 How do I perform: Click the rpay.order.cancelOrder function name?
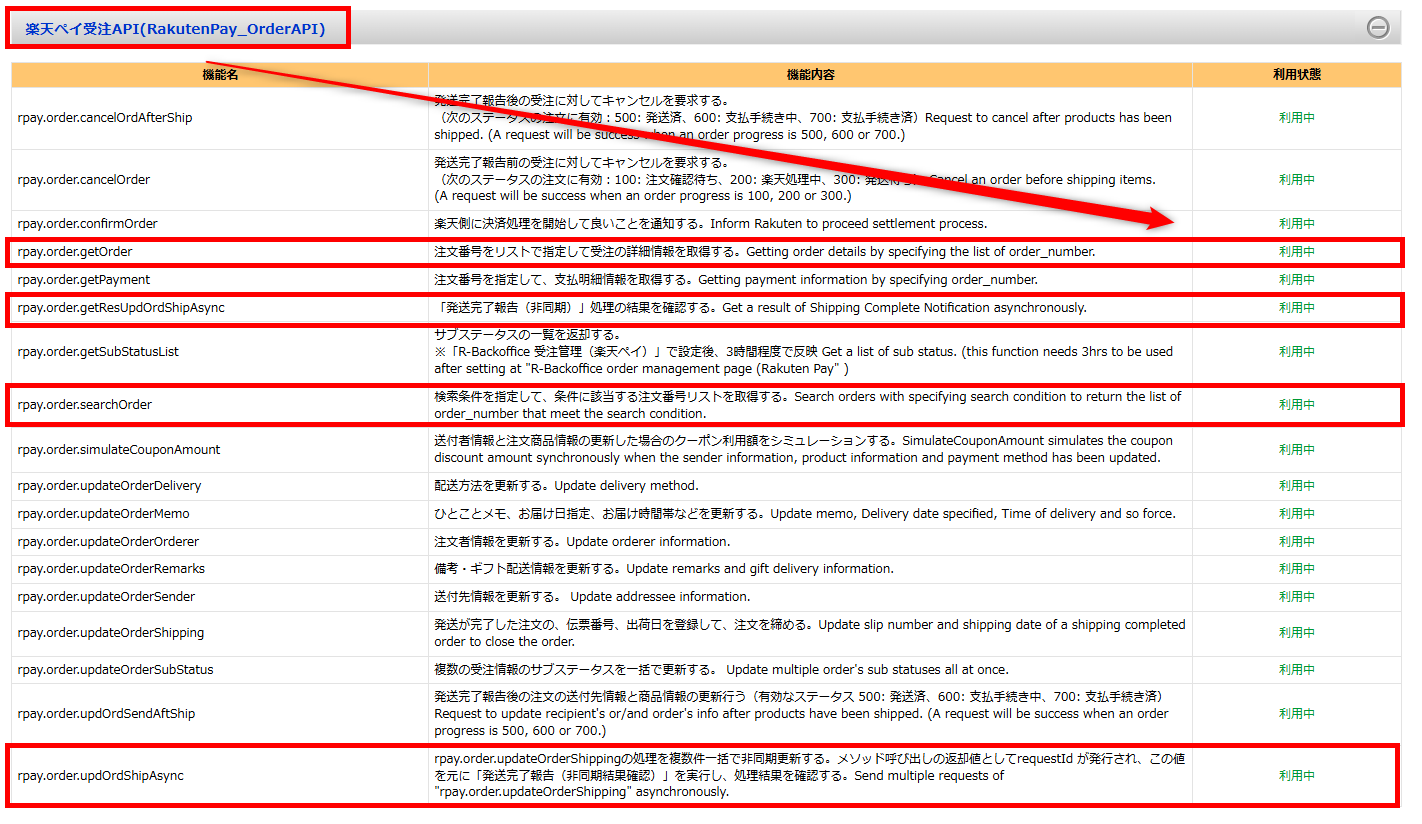click(x=84, y=180)
